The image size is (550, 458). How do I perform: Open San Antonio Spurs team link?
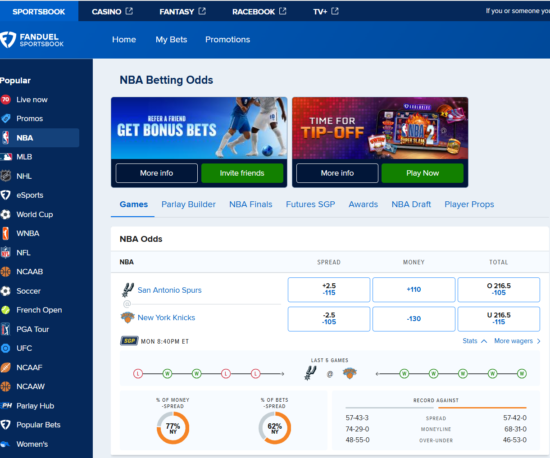[x=169, y=290]
